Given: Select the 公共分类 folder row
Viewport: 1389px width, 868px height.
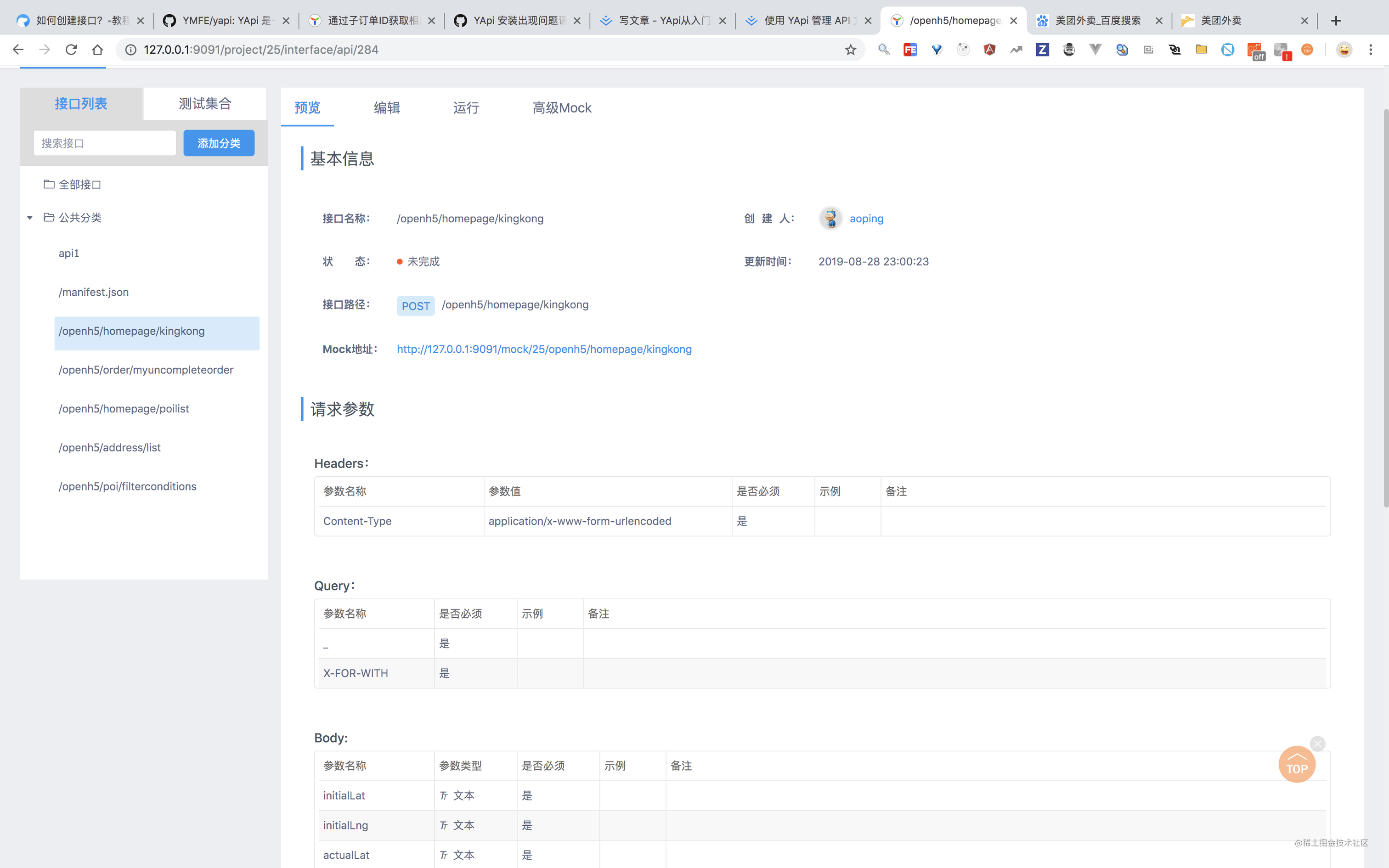Looking at the screenshot, I should point(73,218).
